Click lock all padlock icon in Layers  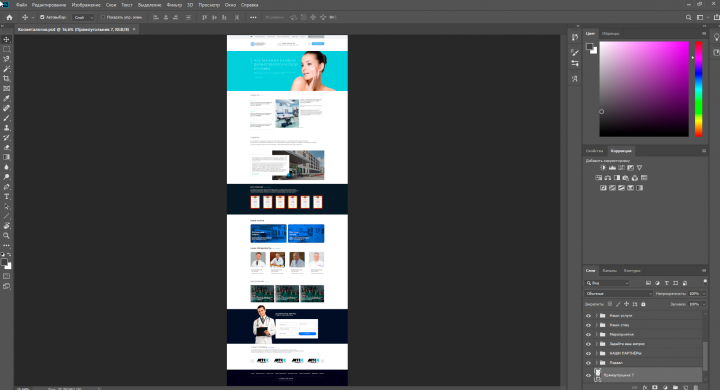click(643, 304)
